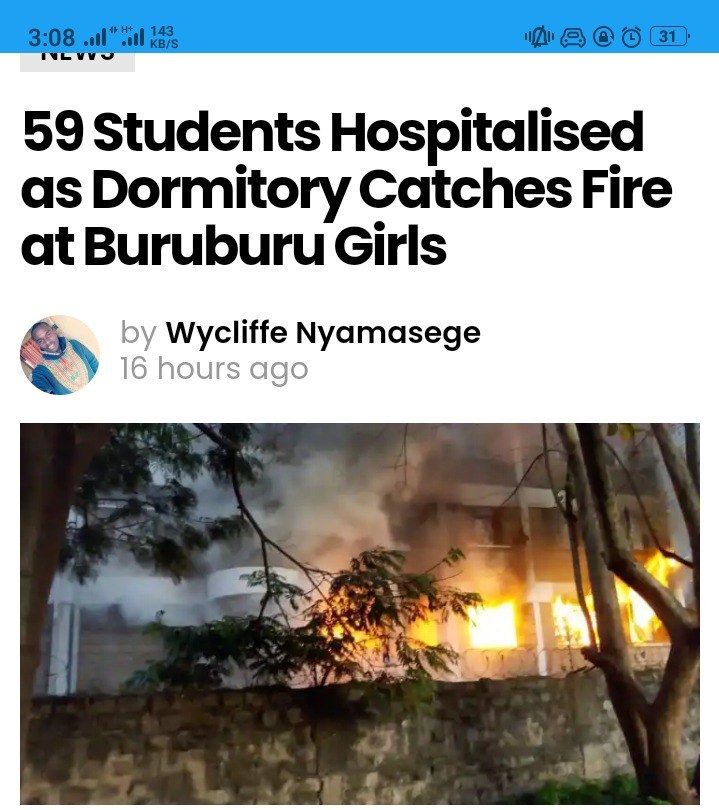Tap the muted bell vibrate icon

[x=539, y=37]
